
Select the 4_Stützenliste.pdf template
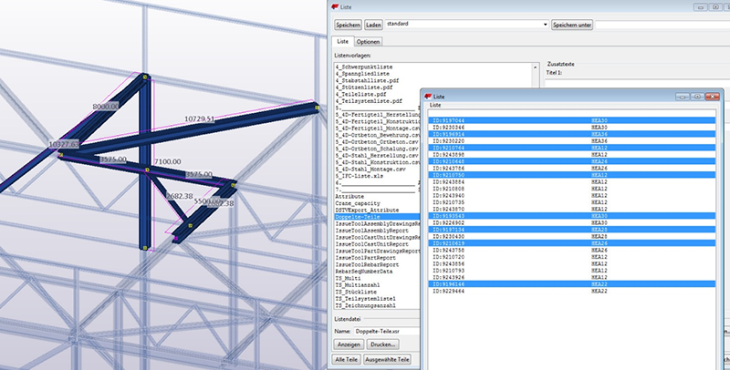(x=364, y=87)
